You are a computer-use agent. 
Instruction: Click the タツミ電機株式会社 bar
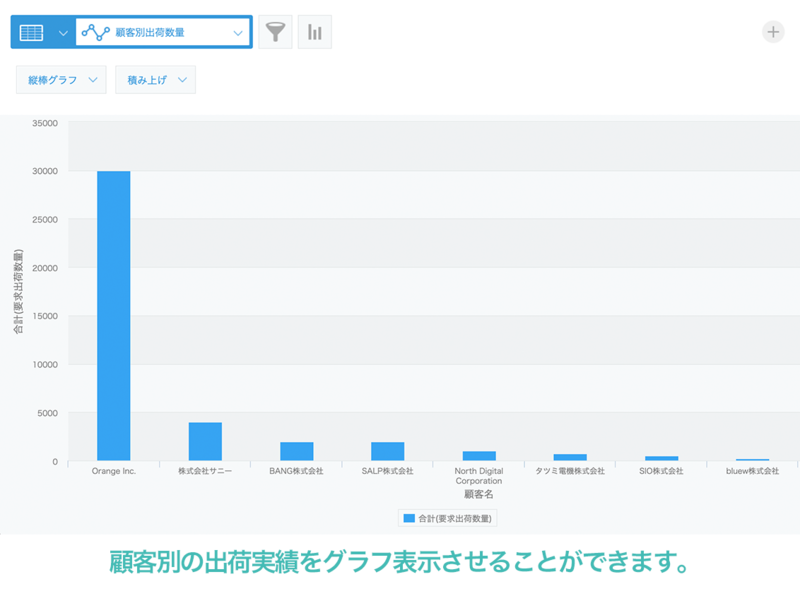(570, 457)
